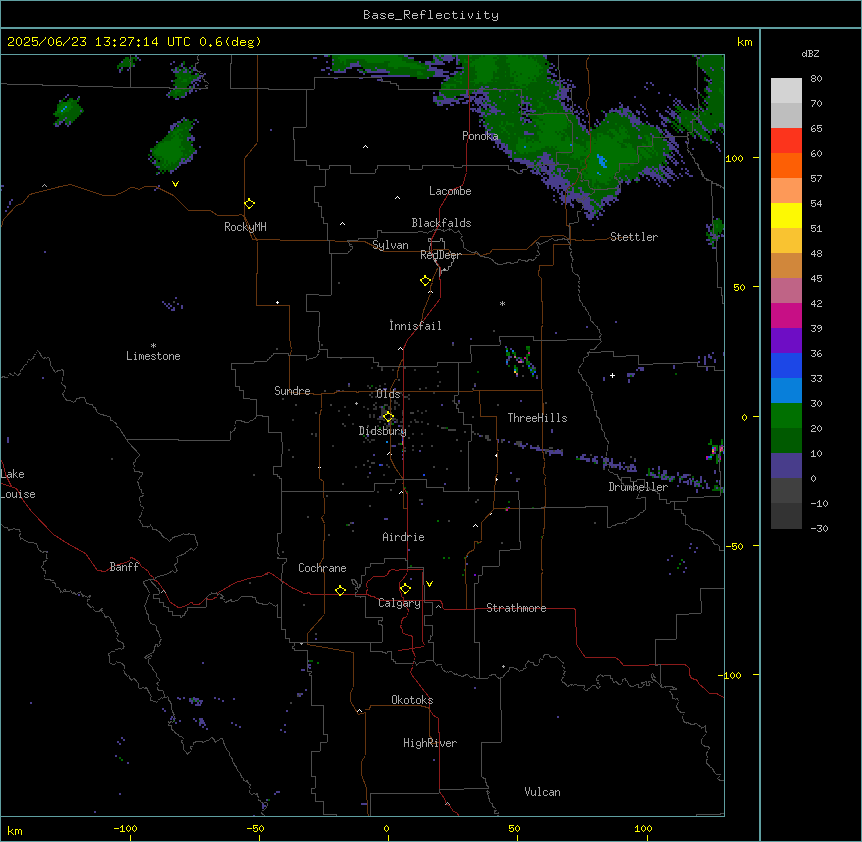The width and height of the screenshot is (862, 842).
Task: Click the dBZ legend heading
Action: 810,54
